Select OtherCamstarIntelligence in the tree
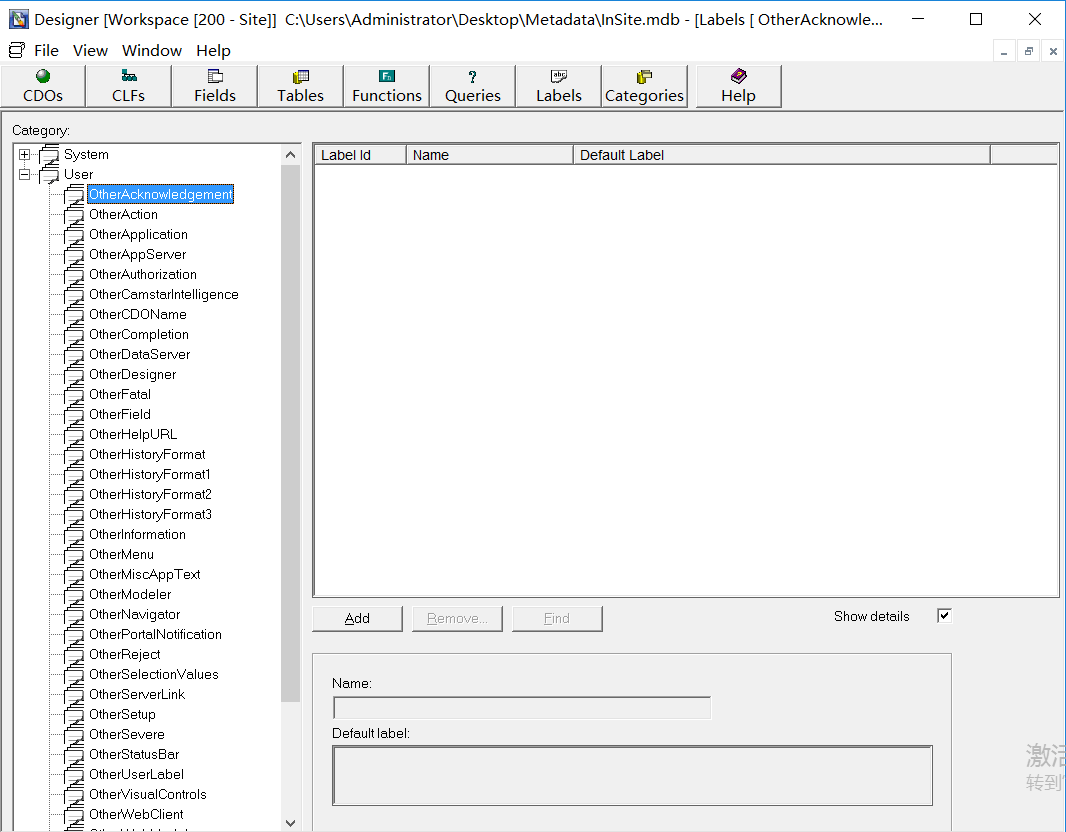 coord(163,294)
